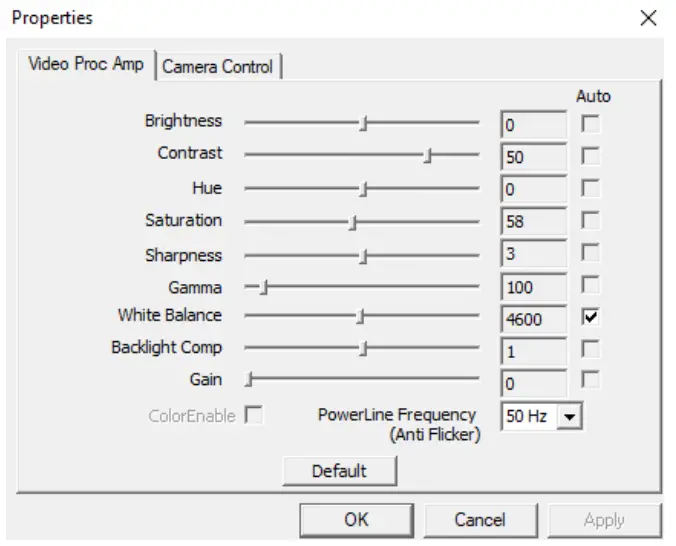Viewport: 676px width, 546px height.
Task: Click the White Balance value field
Action: click(533, 319)
